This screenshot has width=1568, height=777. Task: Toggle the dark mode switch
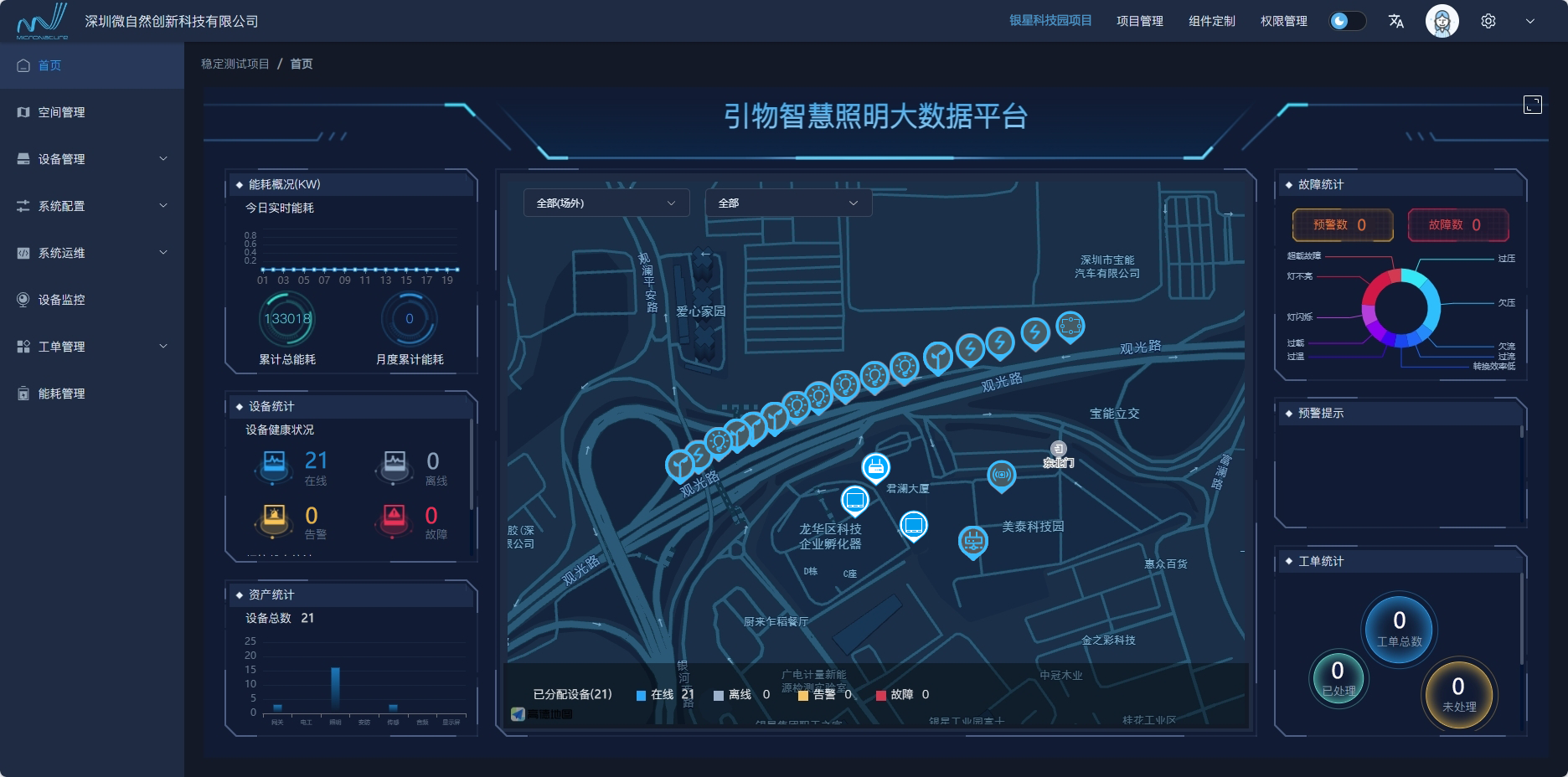[1348, 21]
